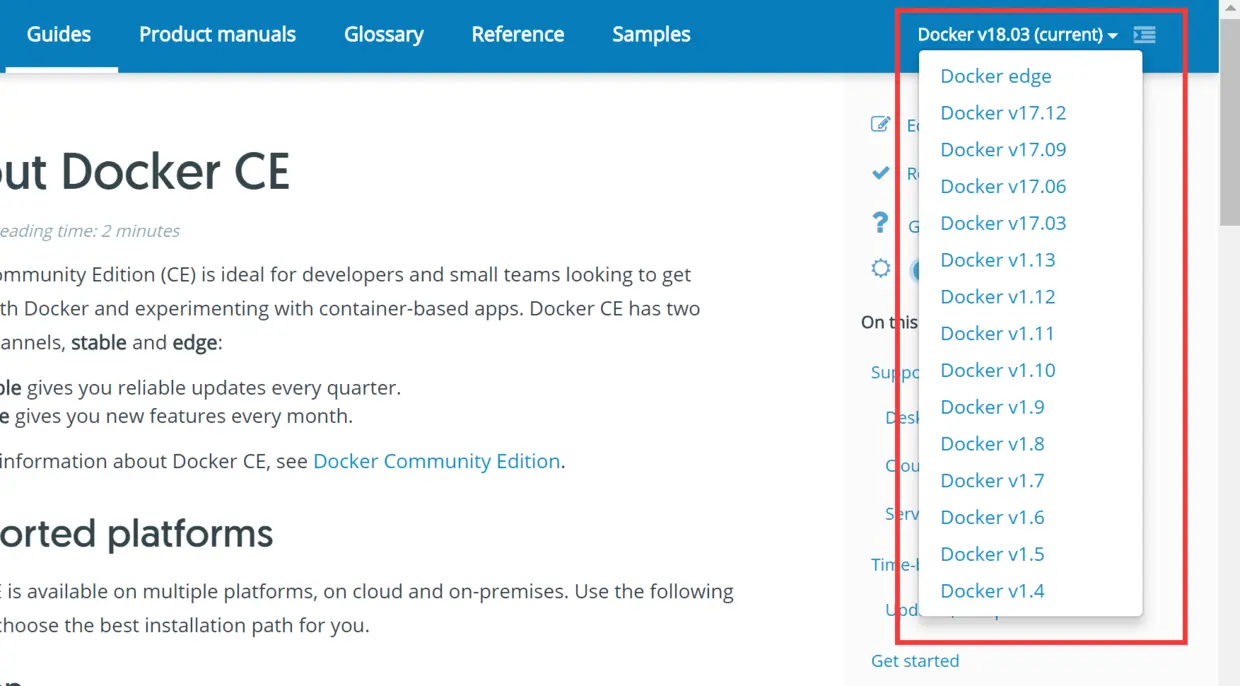Screen dimensions: 1240x686
Task: Choose Docker v17.03 version
Action: click(1003, 223)
